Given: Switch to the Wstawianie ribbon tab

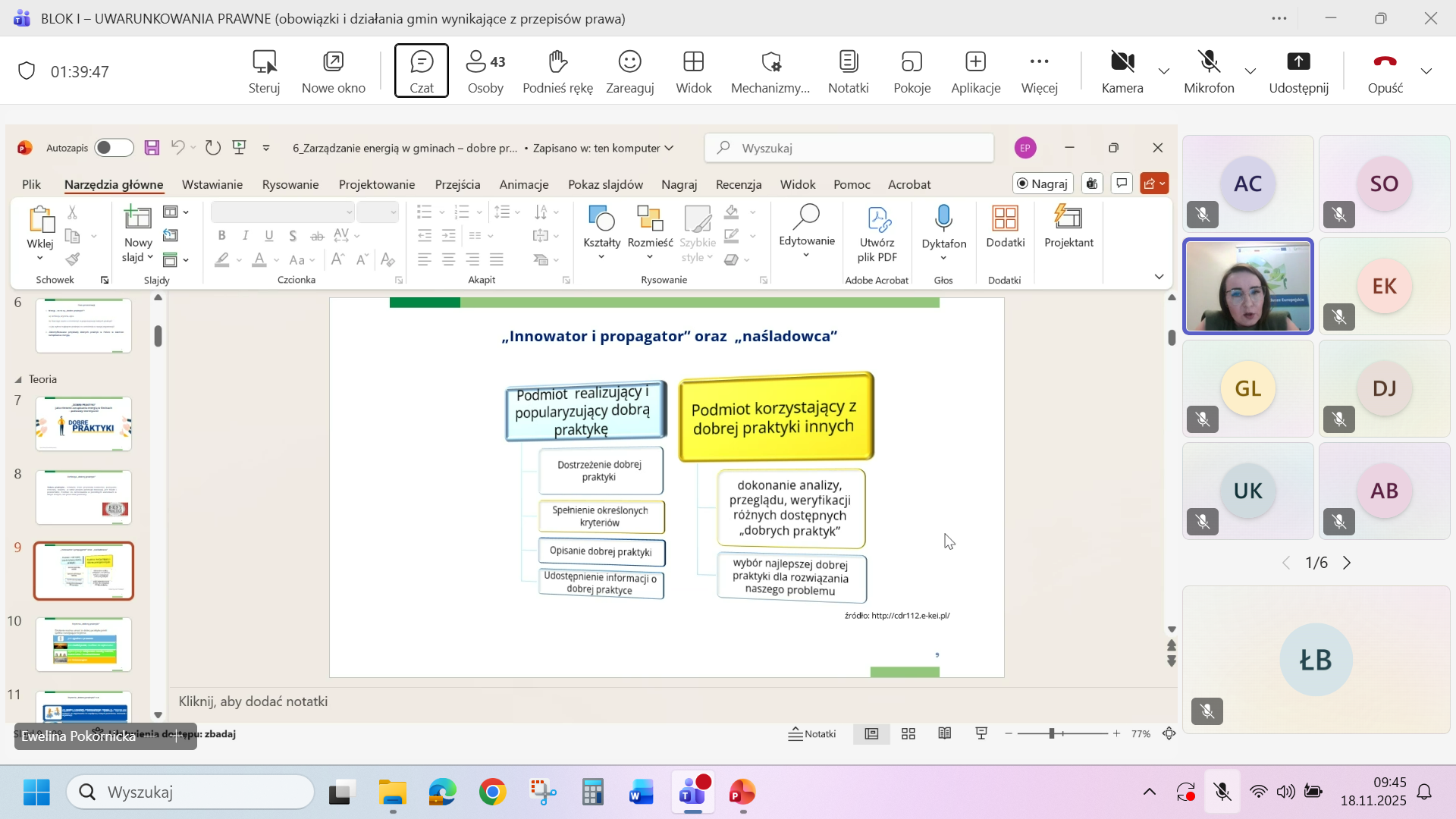Looking at the screenshot, I should pyautogui.click(x=212, y=184).
